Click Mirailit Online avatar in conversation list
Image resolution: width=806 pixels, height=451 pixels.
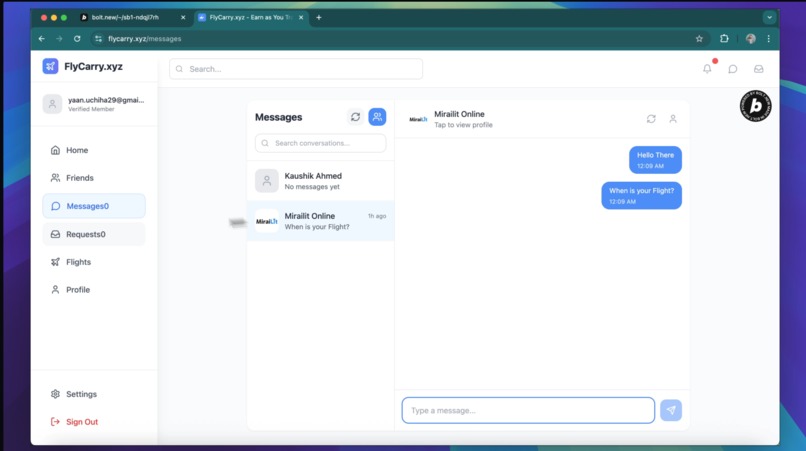[267, 221]
